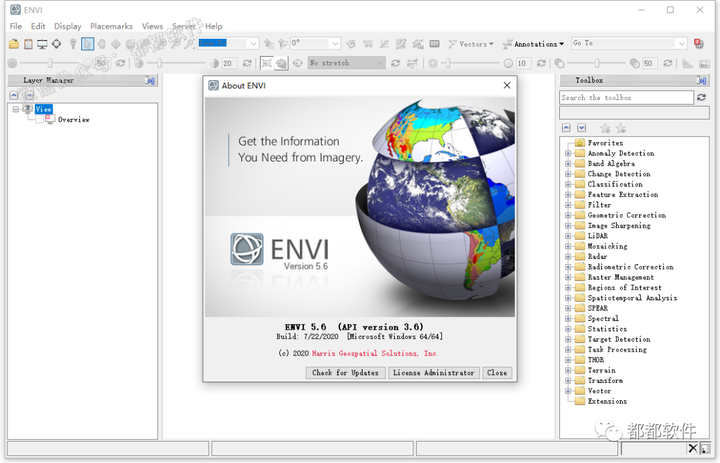Image resolution: width=720 pixels, height=463 pixels.
Task: Click the rotate view icon left of 0° box
Action: point(283,44)
